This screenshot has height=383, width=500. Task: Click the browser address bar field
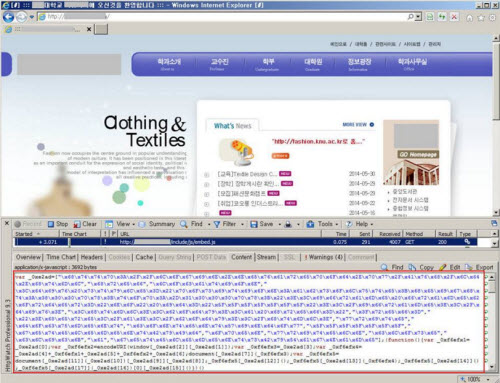click(x=223, y=16)
